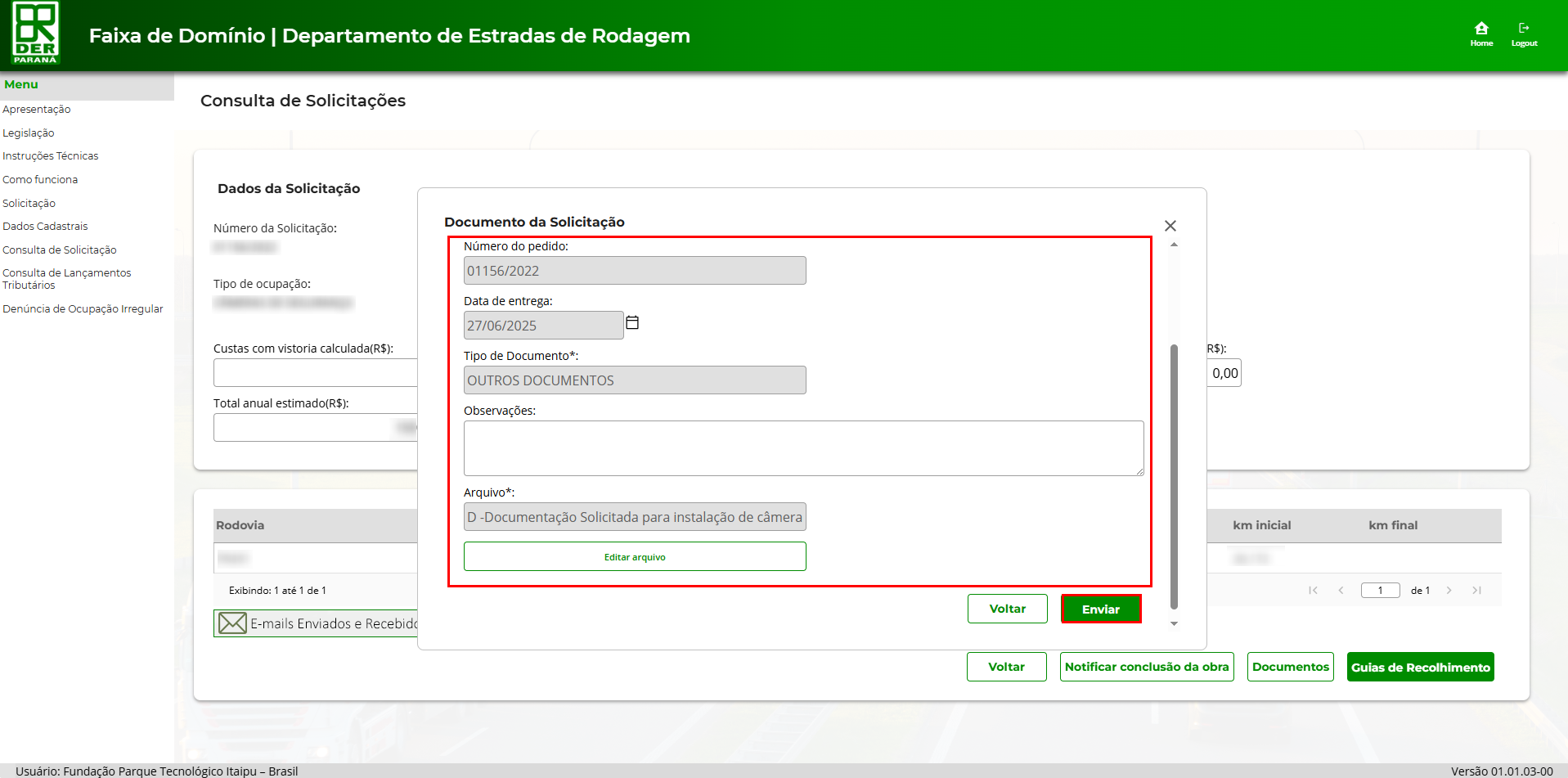Image resolution: width=1568 pixels, height=778 pixels.
Task: Go to the first page of results
Action: coord(1313,590)
